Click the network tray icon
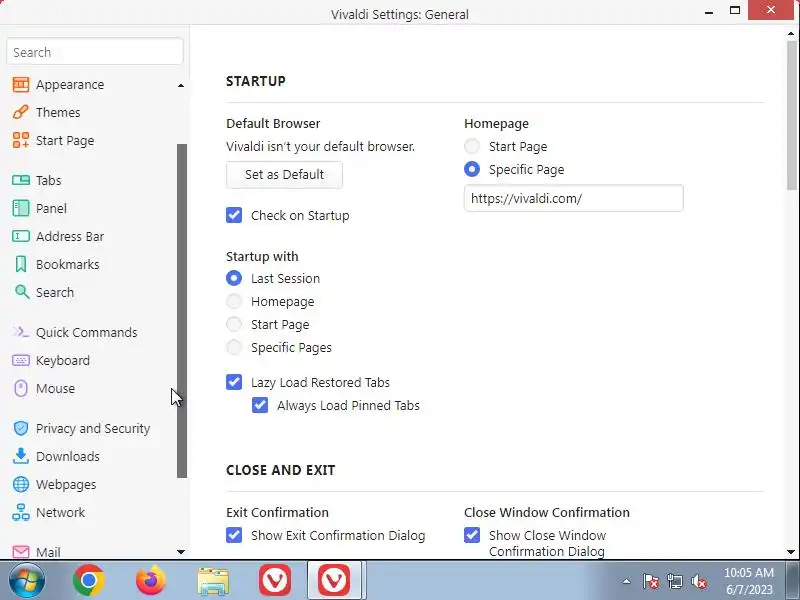 674,581
